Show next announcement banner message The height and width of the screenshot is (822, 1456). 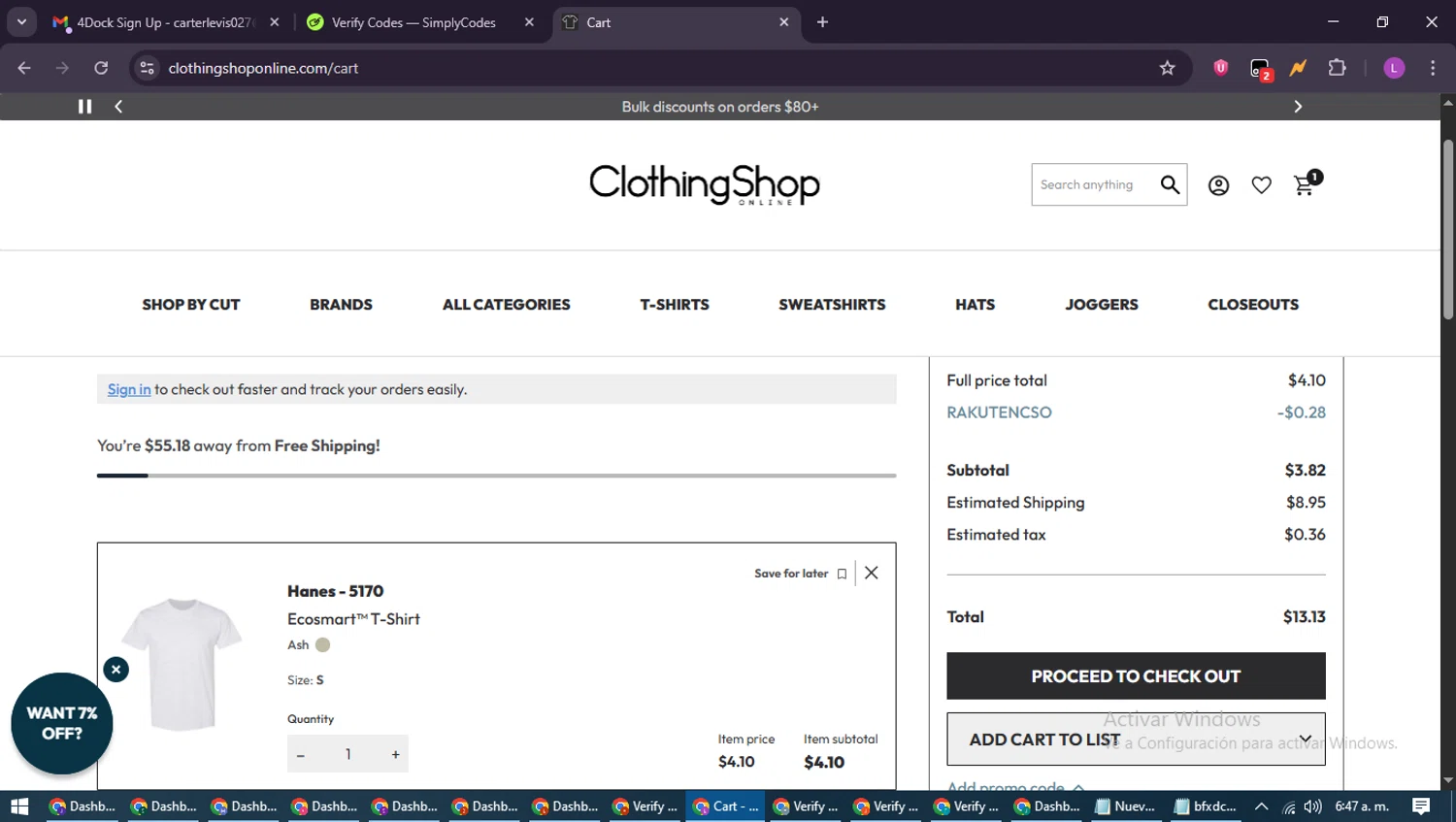(x=1298, y=107)
